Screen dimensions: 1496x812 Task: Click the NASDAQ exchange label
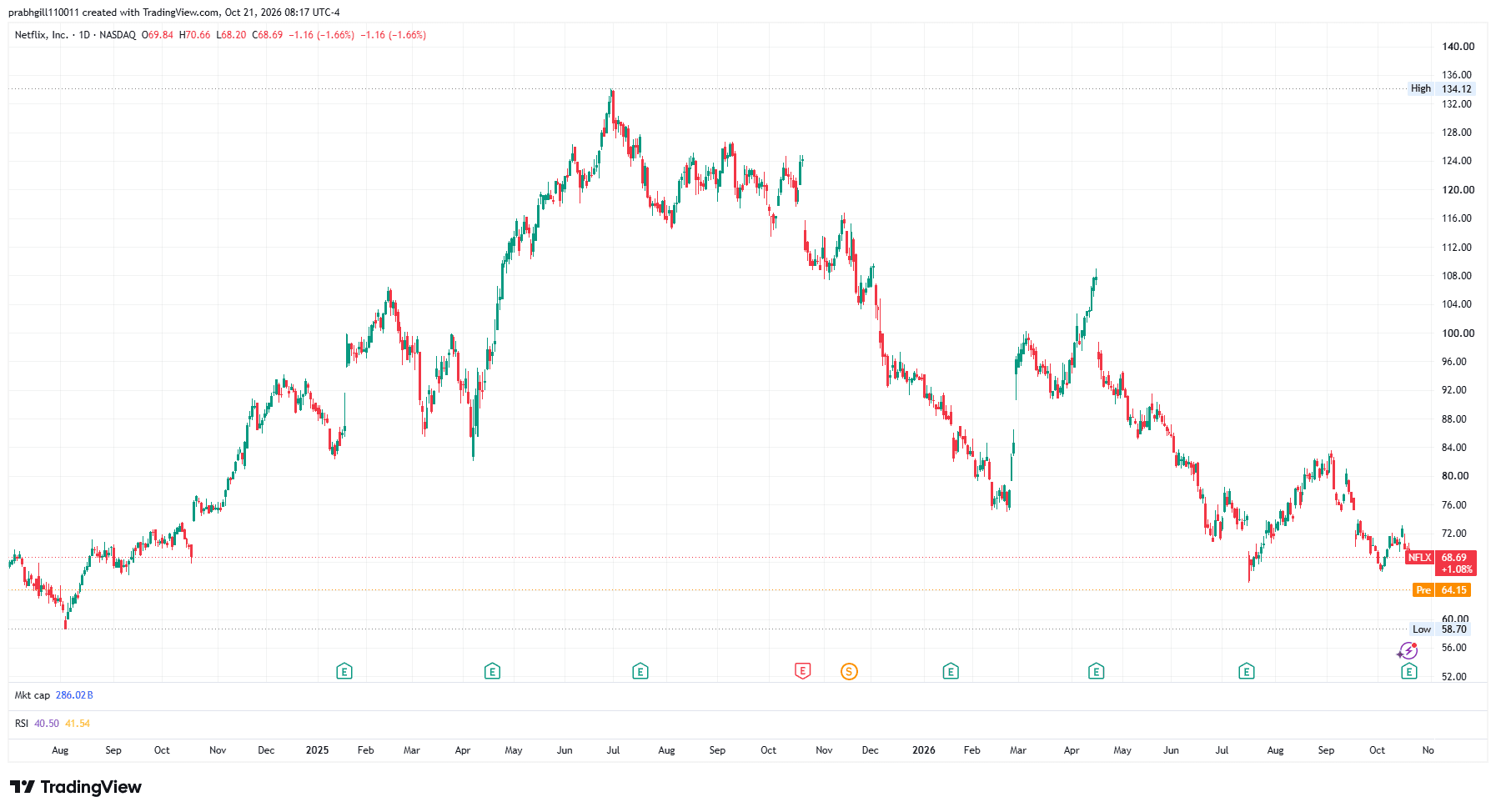tap(118, 35)
